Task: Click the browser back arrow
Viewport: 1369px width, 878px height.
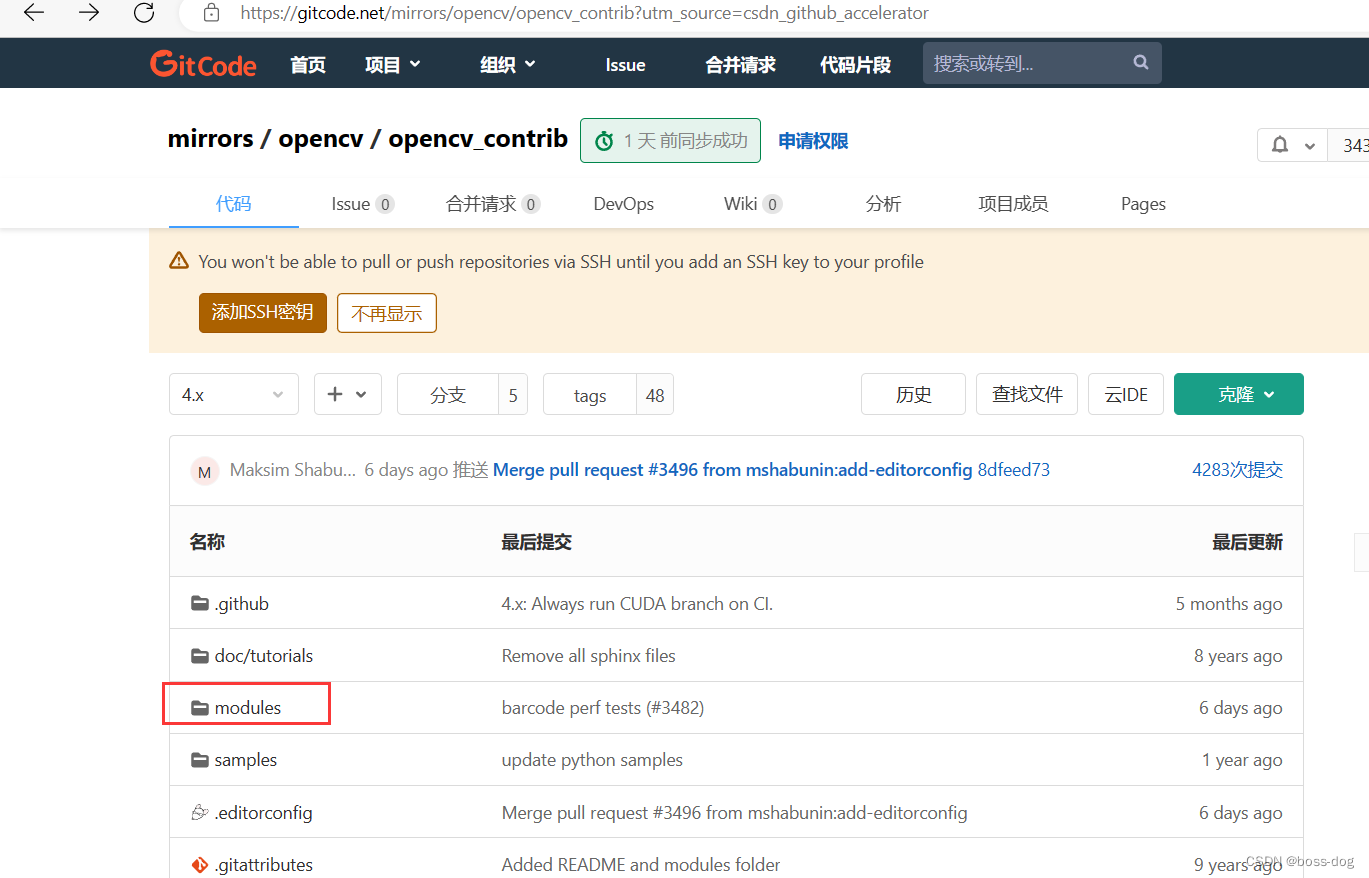Action: [x=34, y=13]
